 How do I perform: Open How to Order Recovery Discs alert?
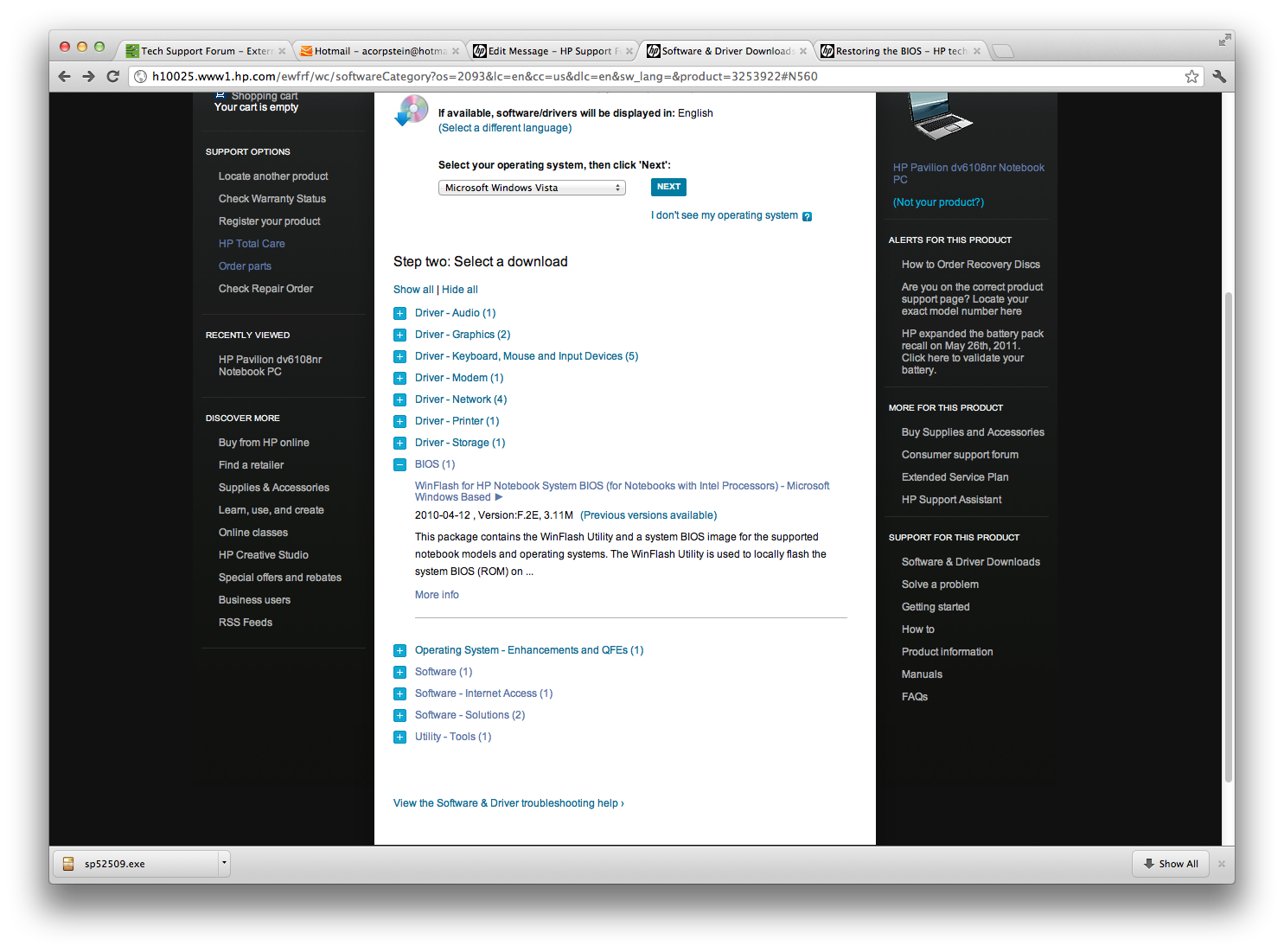point(971,265)
